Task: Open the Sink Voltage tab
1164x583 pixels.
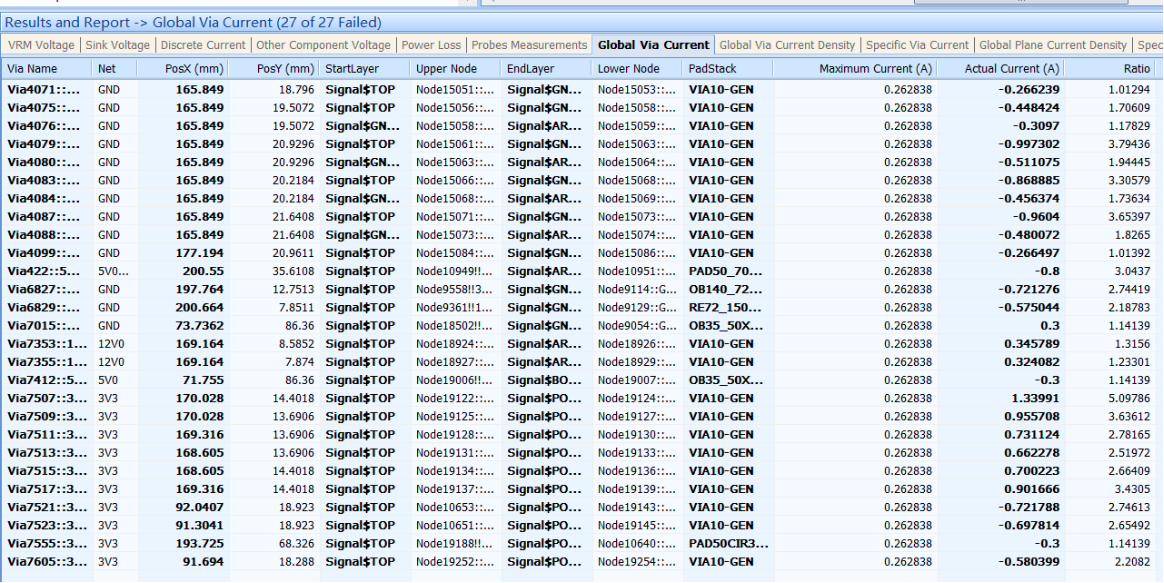Action: 117,45
